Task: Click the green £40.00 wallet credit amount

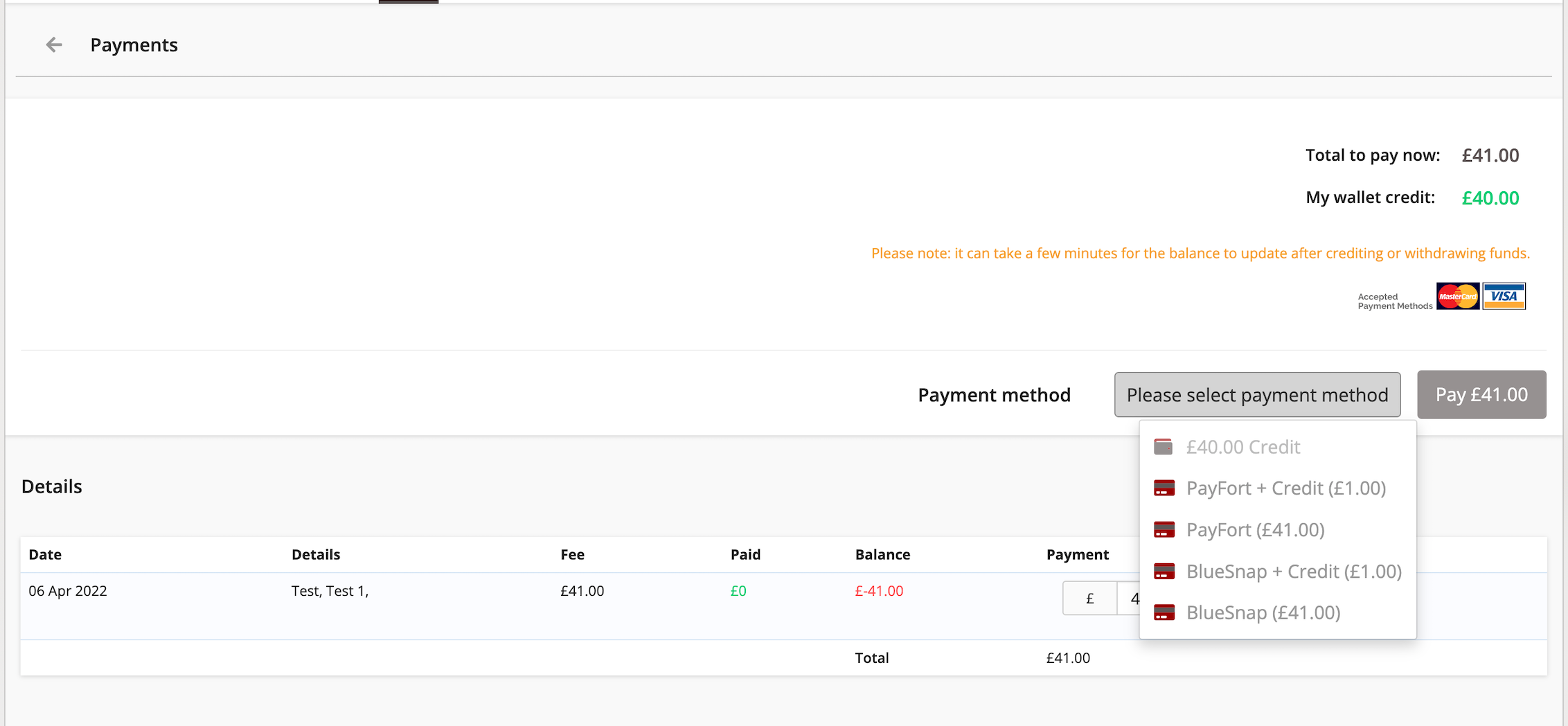Action: coord(1490,198)
